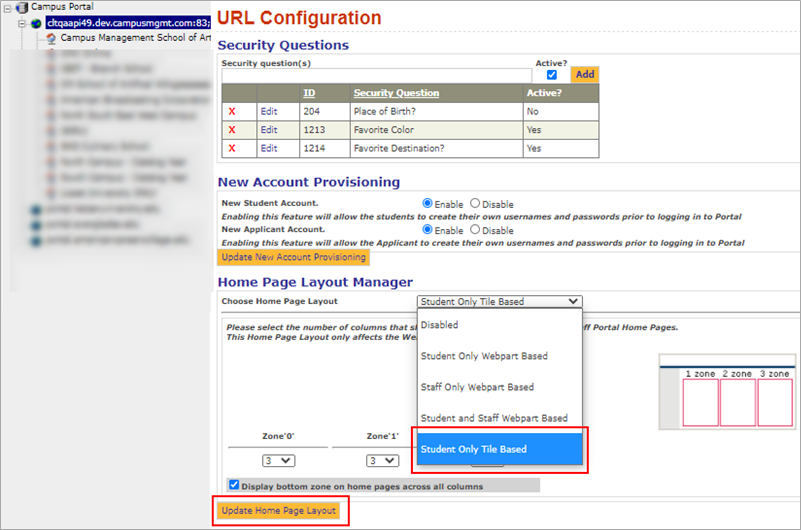Screen dimensions: 801x530
Task: Edit the Favorite Color question
Action: [x=269, y=130]
